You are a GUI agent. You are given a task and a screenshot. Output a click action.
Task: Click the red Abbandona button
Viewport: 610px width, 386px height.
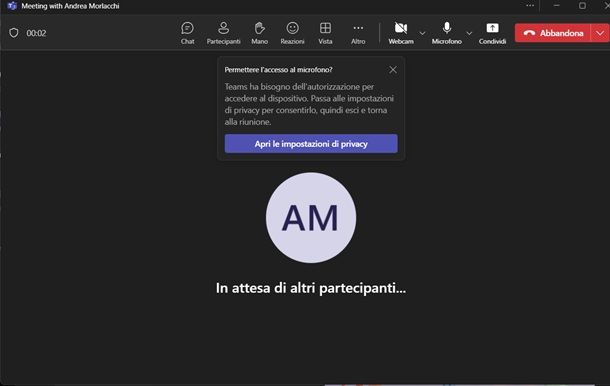(x=553, y=33)
